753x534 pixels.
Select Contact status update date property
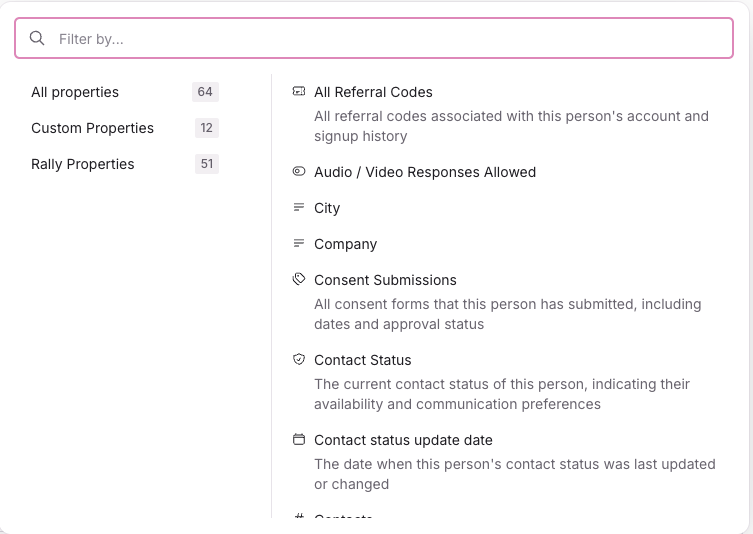coord(403,440)
